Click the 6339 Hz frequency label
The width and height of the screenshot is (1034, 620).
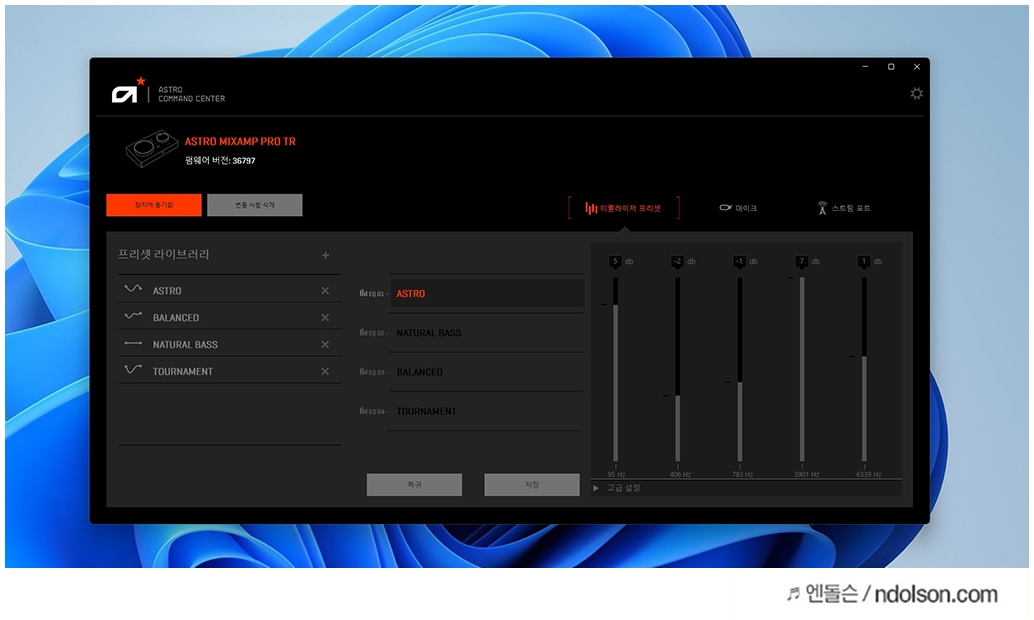[868, 474]
